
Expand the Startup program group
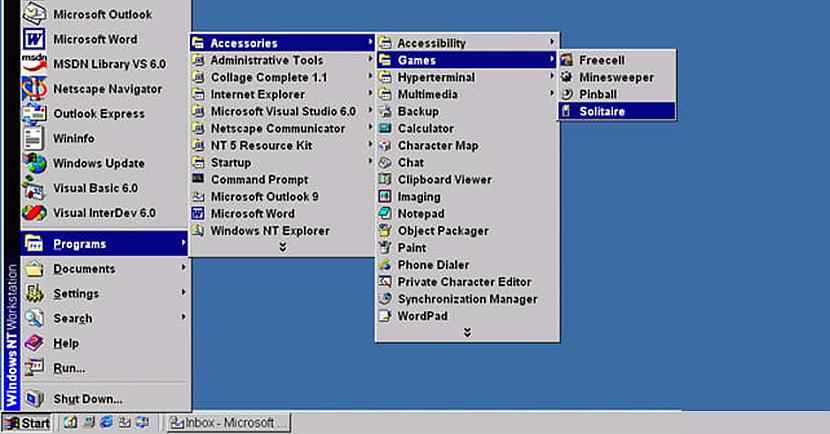pyautogui.click(x=282, y=162)
